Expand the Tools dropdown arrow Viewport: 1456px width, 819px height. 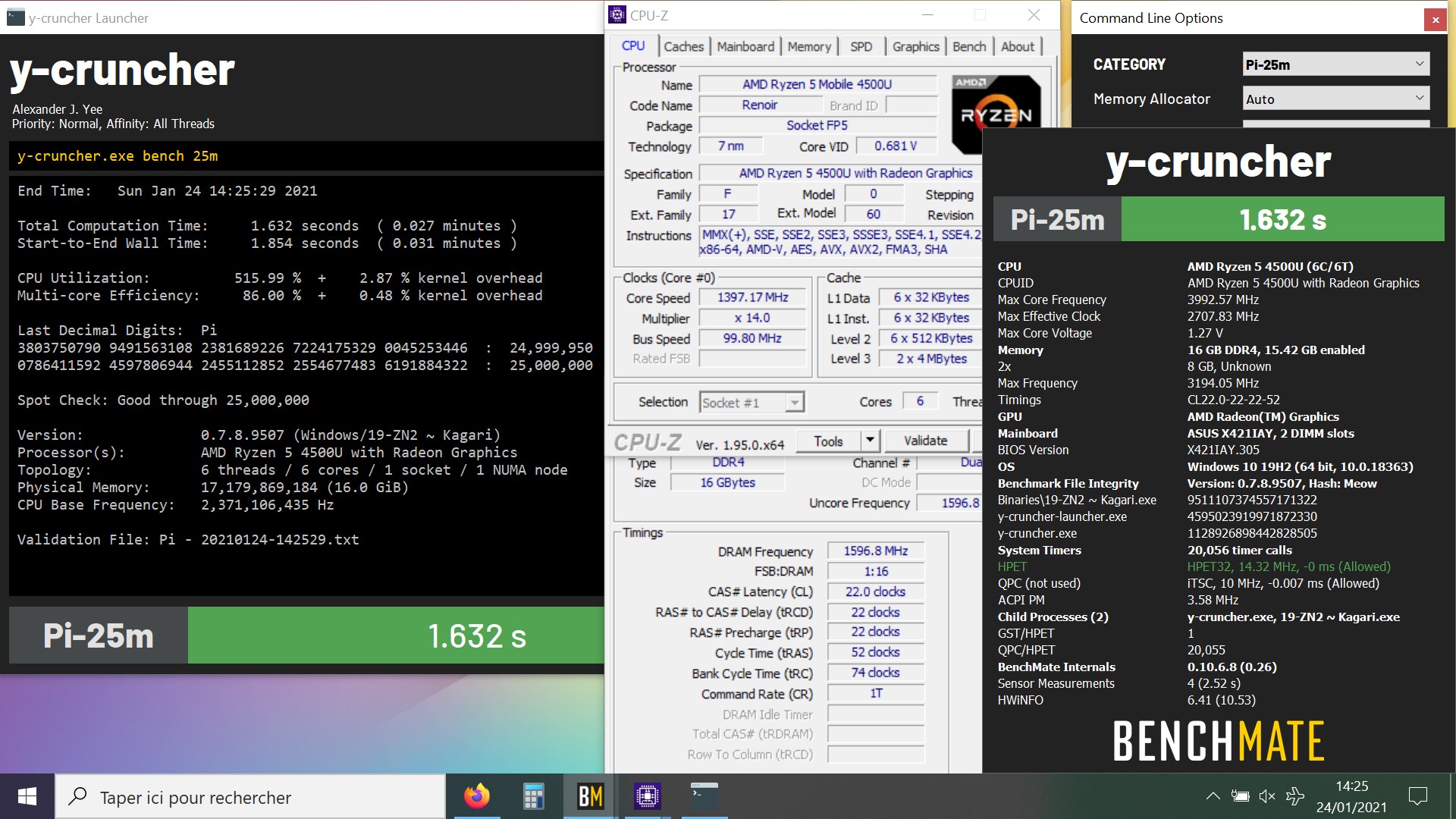pyautogui.click(x=870, y=441)
